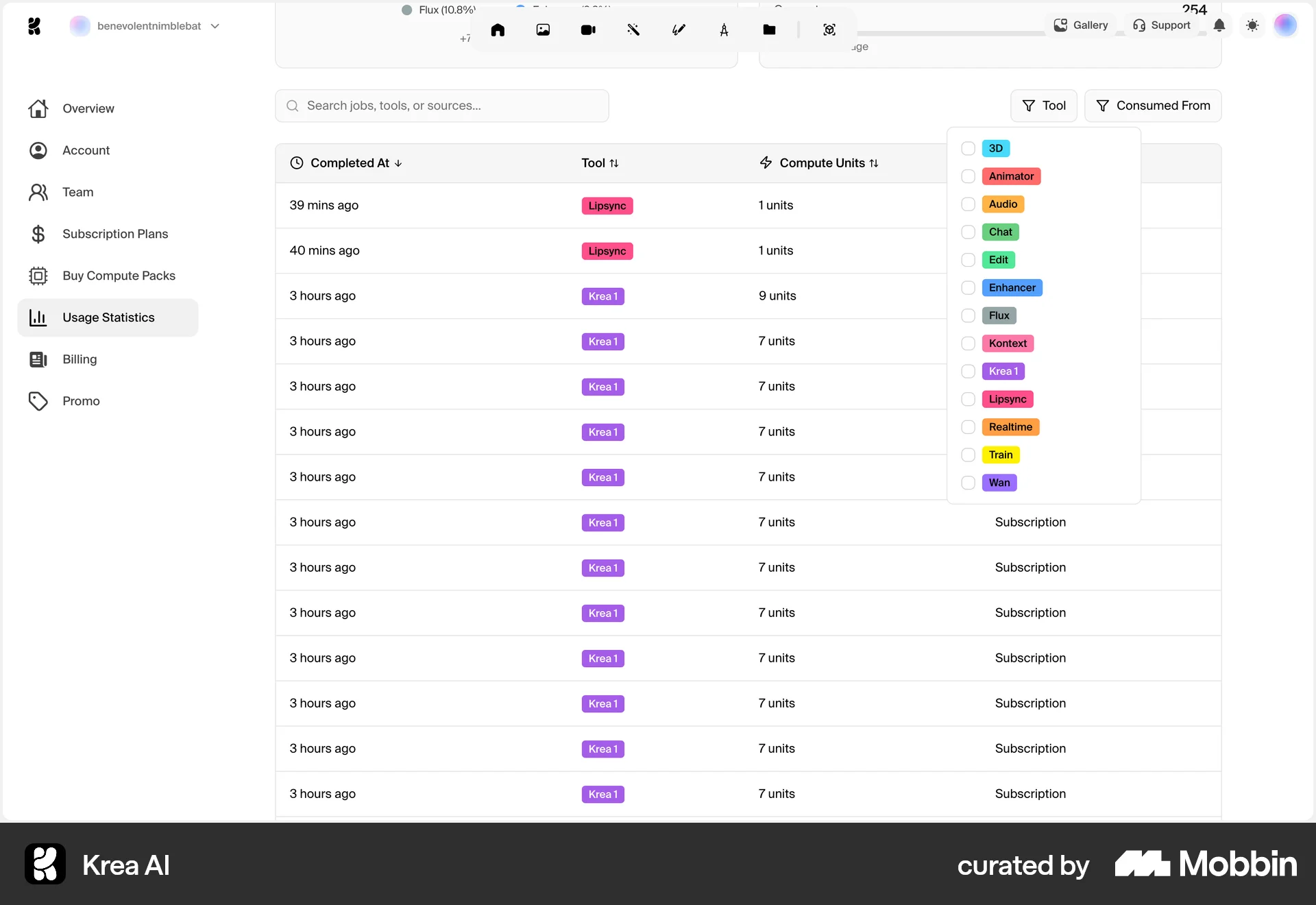Screen dimensions: 1316x905
Task: Open the pencil Edit tool
Action: [x=679, y=30]
